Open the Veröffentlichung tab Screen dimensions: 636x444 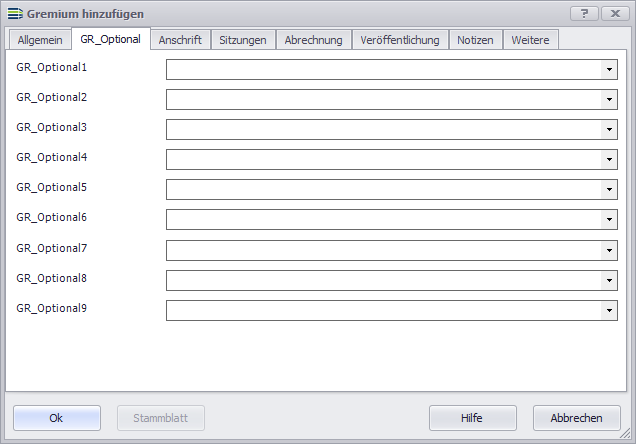pyautogui.click(x=400, y=40)
